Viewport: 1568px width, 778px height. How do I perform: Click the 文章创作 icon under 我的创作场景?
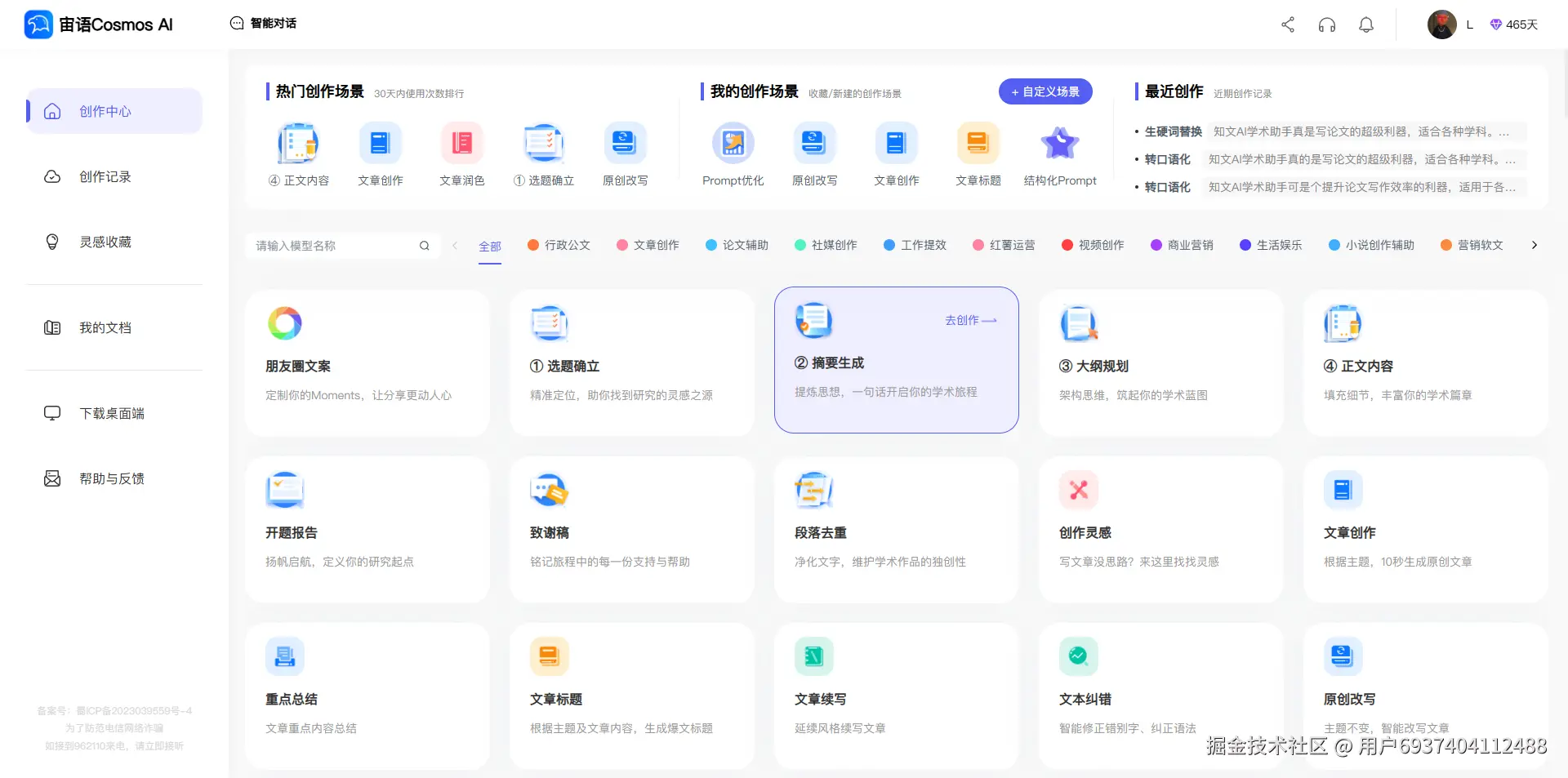[x=897, y=143]
